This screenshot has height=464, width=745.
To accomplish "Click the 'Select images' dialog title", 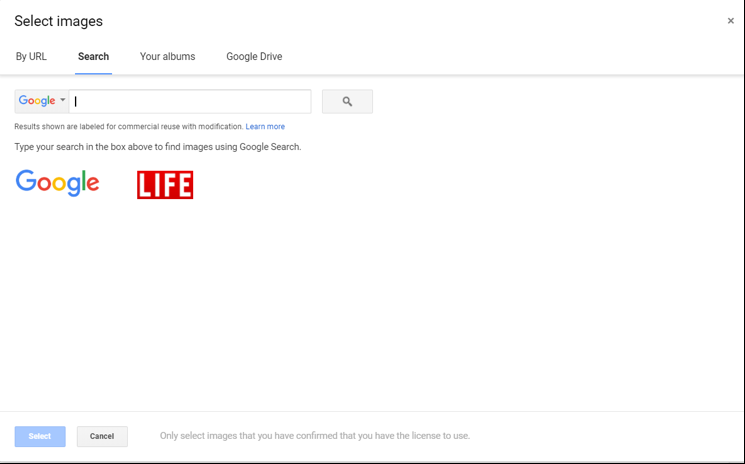I will [x=58, y=21].
